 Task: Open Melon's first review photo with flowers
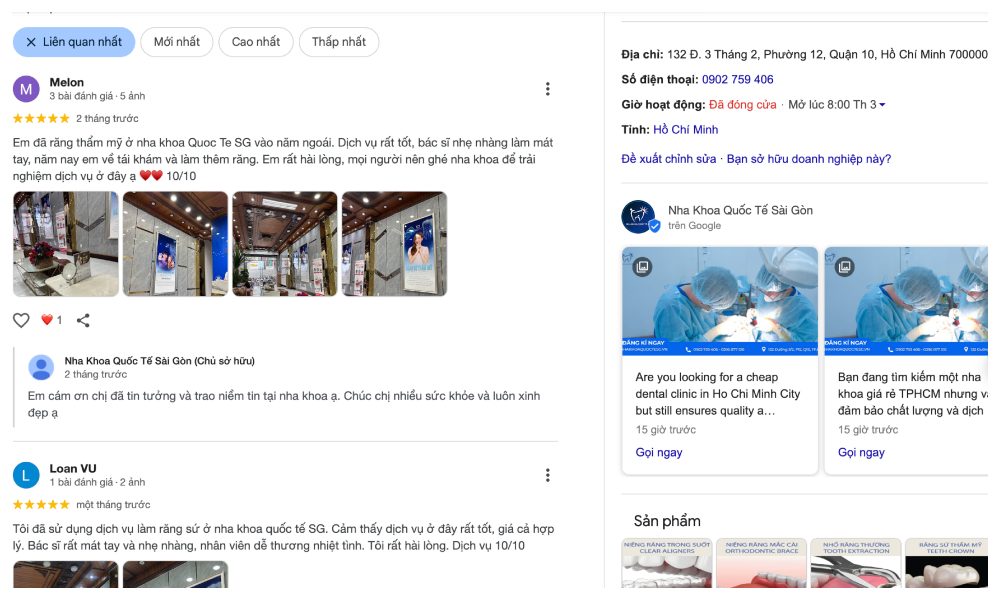(x=66, y=244)
